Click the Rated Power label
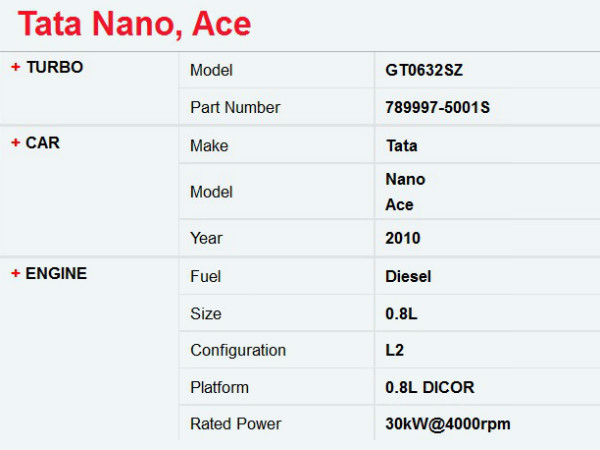600x450 pixels. tap(236, 424)
